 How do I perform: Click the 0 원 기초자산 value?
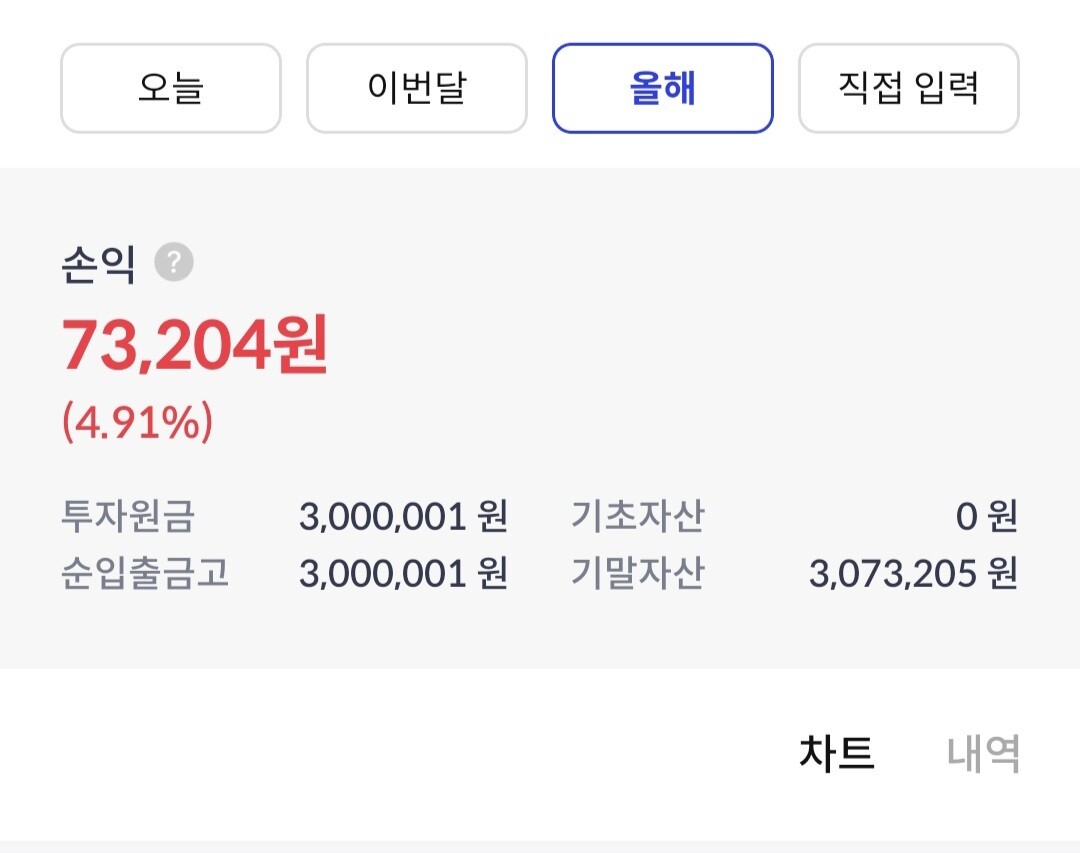[x=986, y=517]
